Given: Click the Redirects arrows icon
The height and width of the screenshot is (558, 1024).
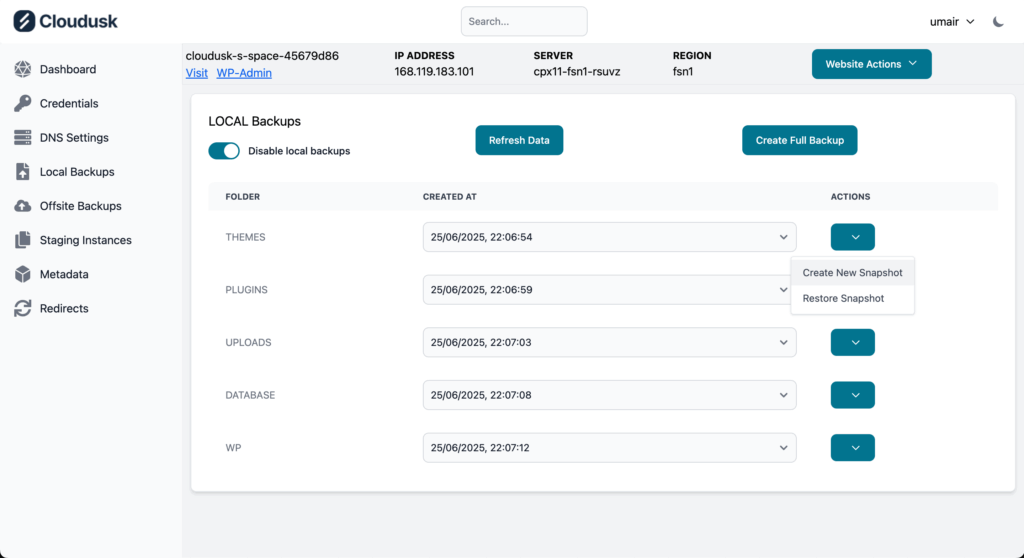Looking at the screenshot, I should (22, 309).
